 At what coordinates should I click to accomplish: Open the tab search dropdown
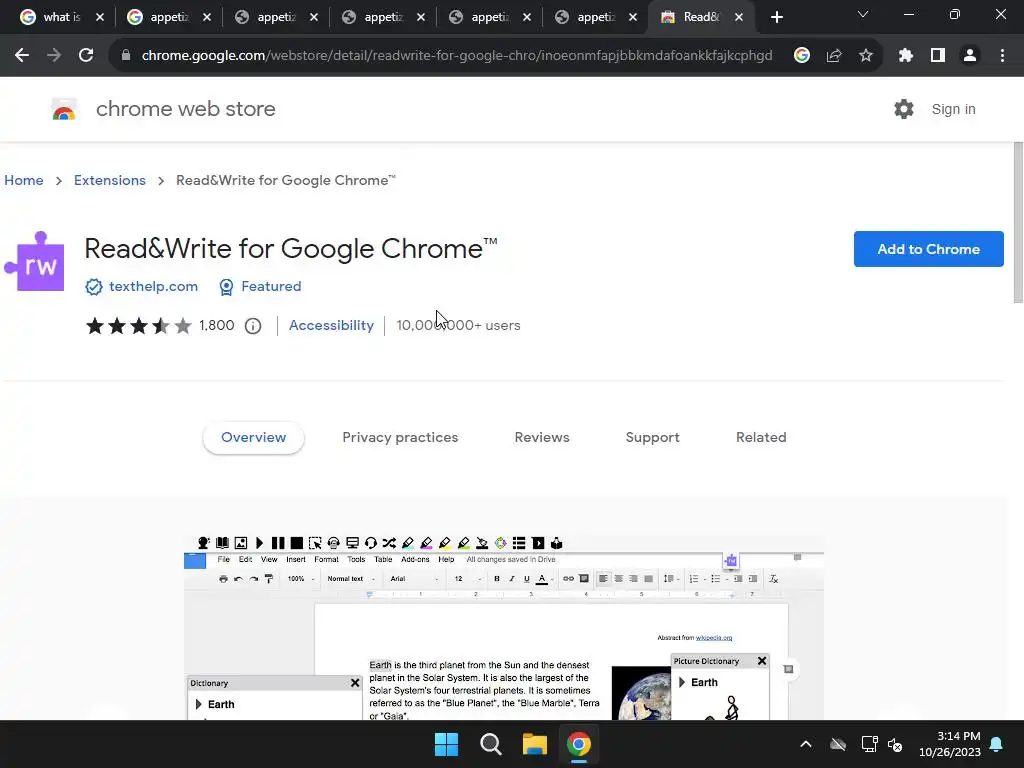863,14
